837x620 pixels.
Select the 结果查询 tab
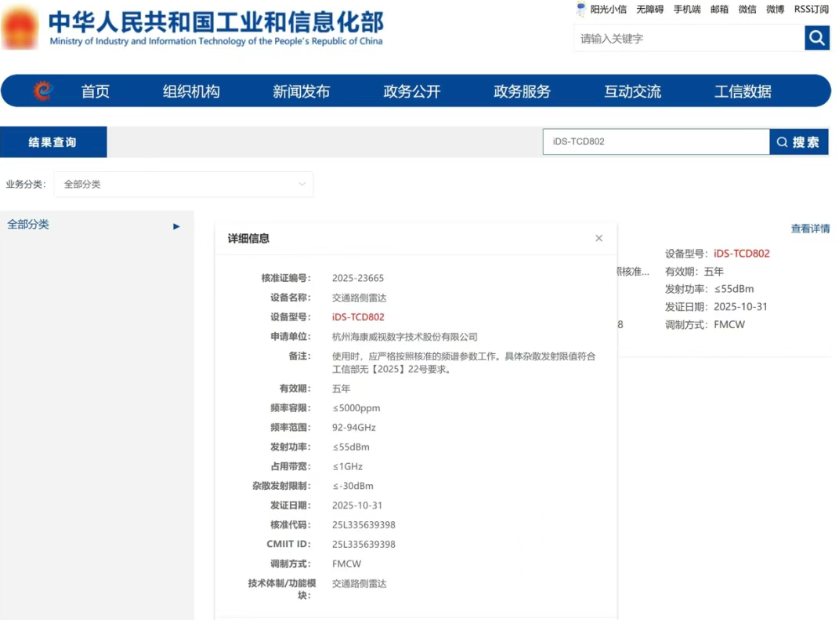[x=53, y=142]
